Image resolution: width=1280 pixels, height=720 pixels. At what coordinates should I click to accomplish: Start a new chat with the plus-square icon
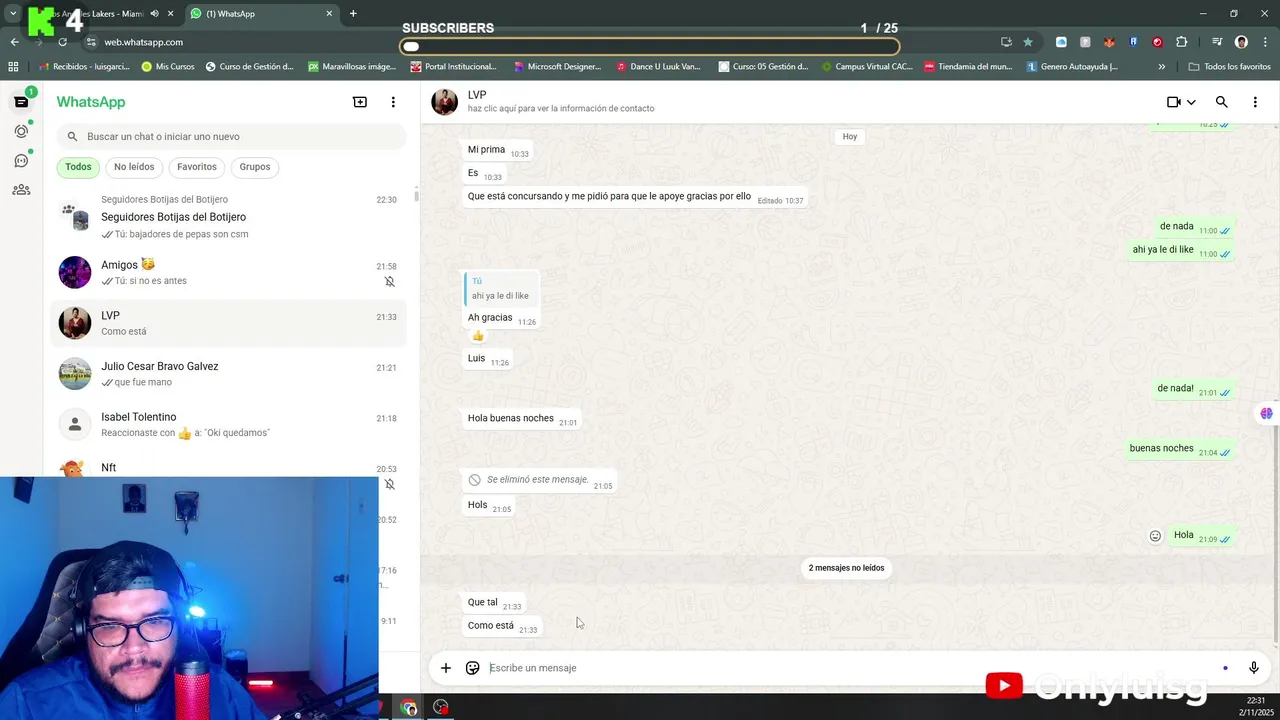[360, 102]
